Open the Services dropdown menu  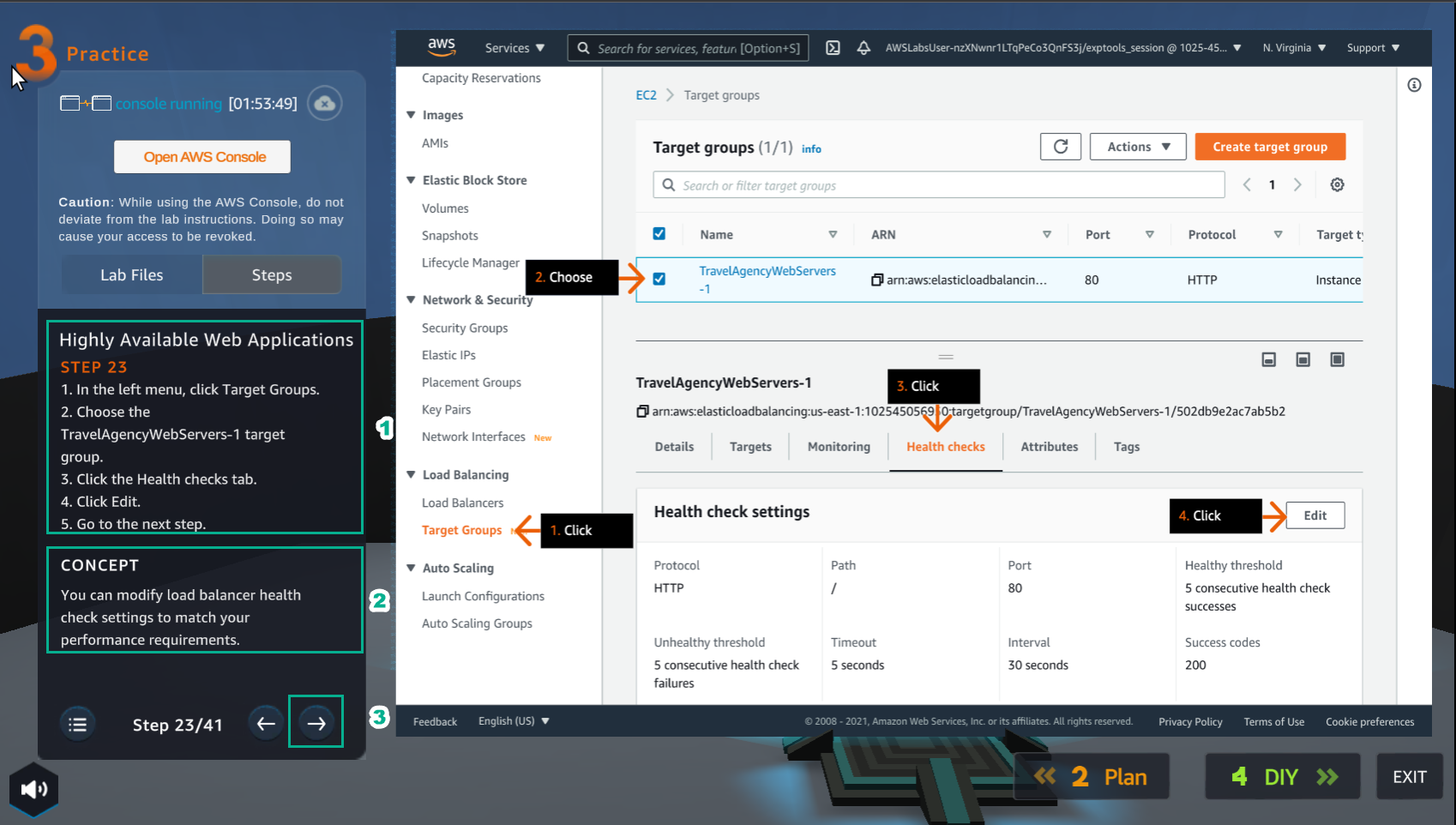coord(514,48)
